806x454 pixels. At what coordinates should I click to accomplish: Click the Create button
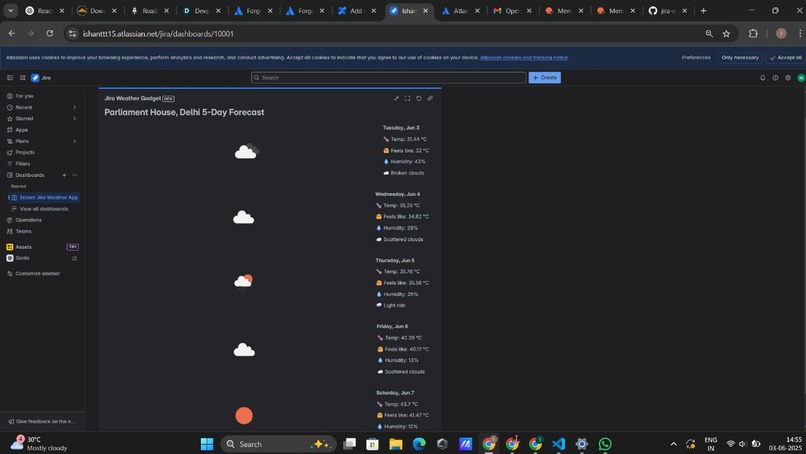[x=545, y=78]
